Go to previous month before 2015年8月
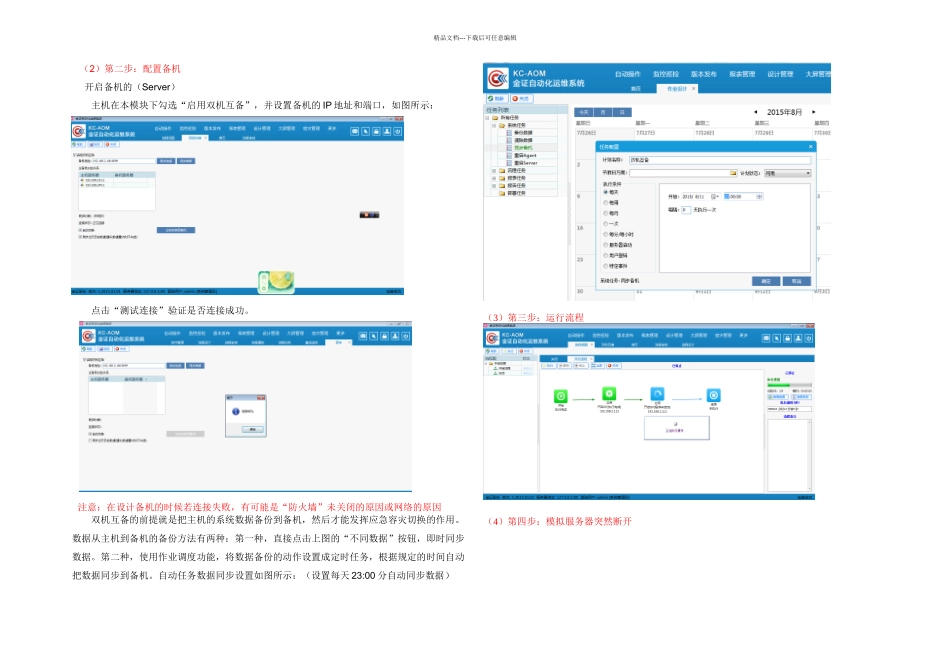Screen dimensions: 950x672 (x=756, y=112)
